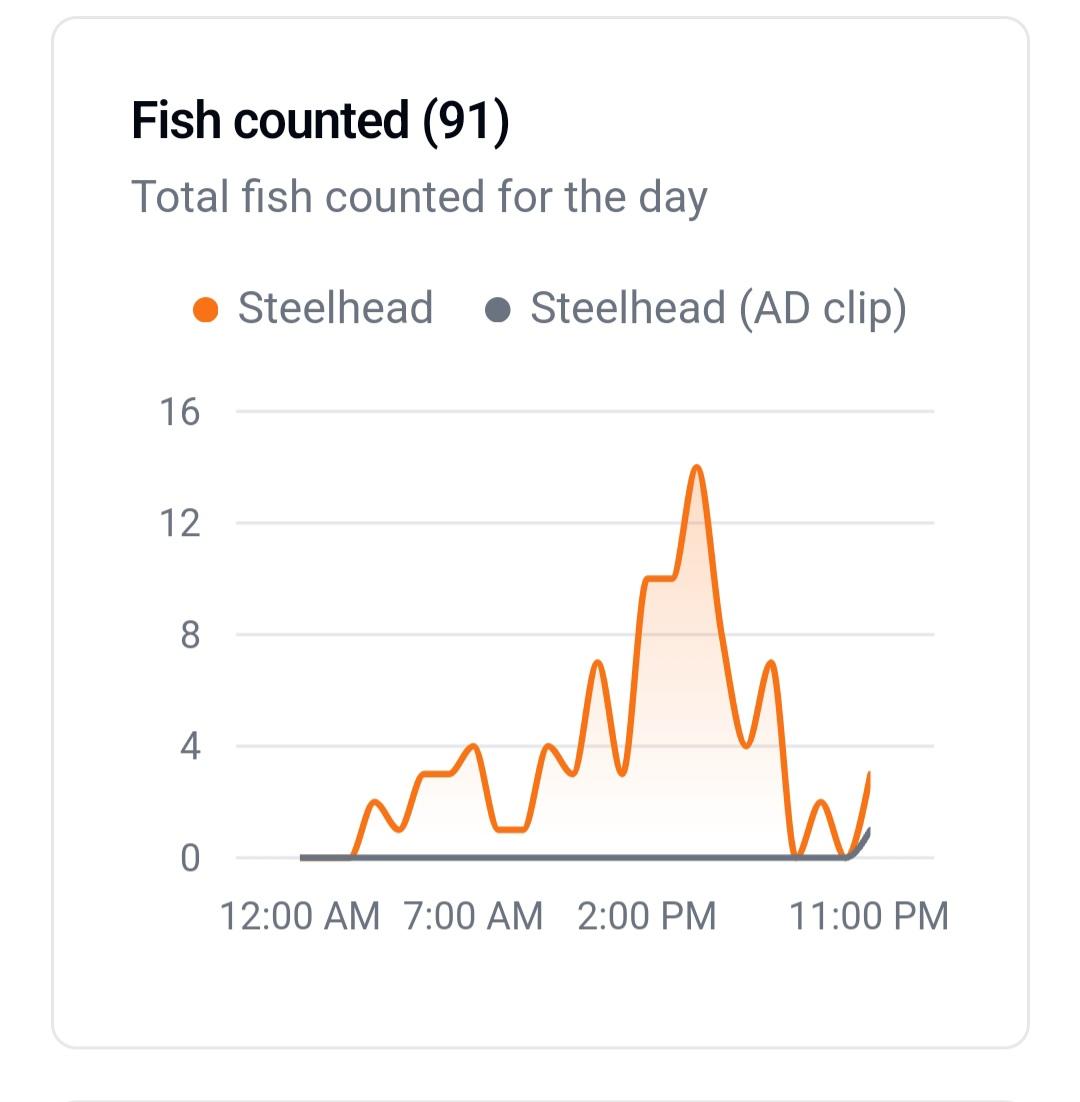Viewport: 1080px width, 1102px height.
Task: Click the 7:00 AM x-axis label
Action: pyautogui.click(x=473, y=916)
